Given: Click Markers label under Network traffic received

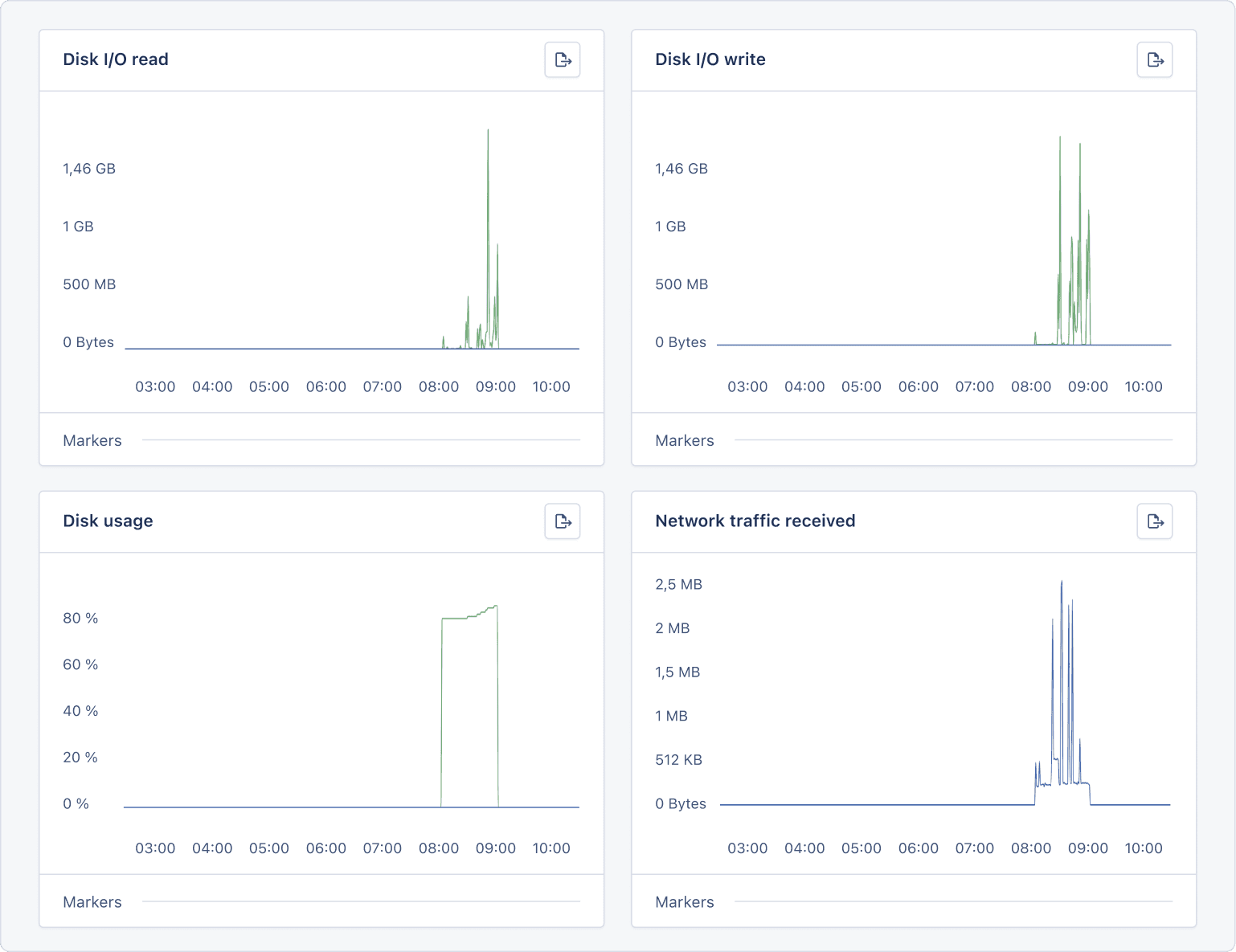Looking at the screenshot, I should tap(685, 902).
